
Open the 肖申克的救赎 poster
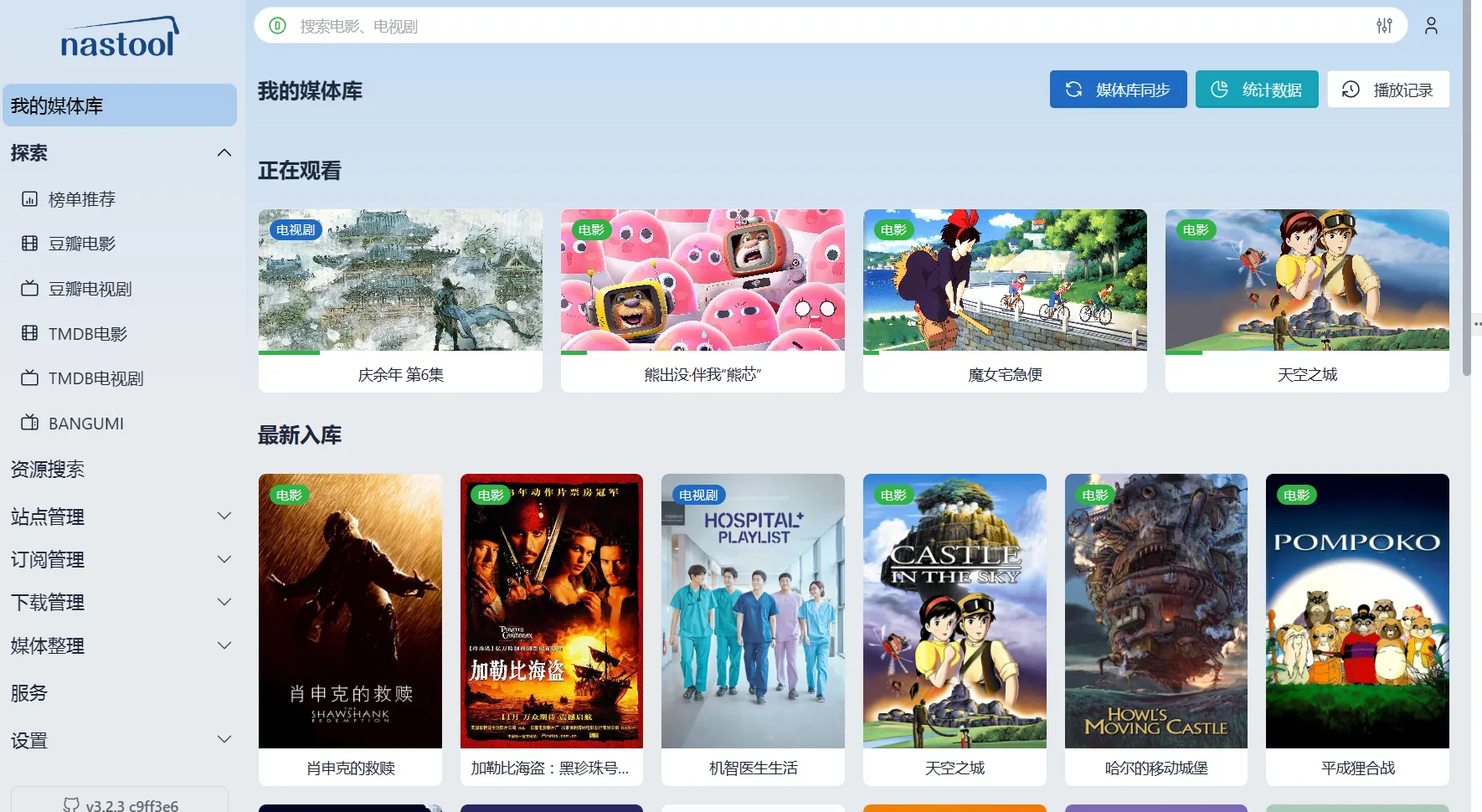(350, 611)
